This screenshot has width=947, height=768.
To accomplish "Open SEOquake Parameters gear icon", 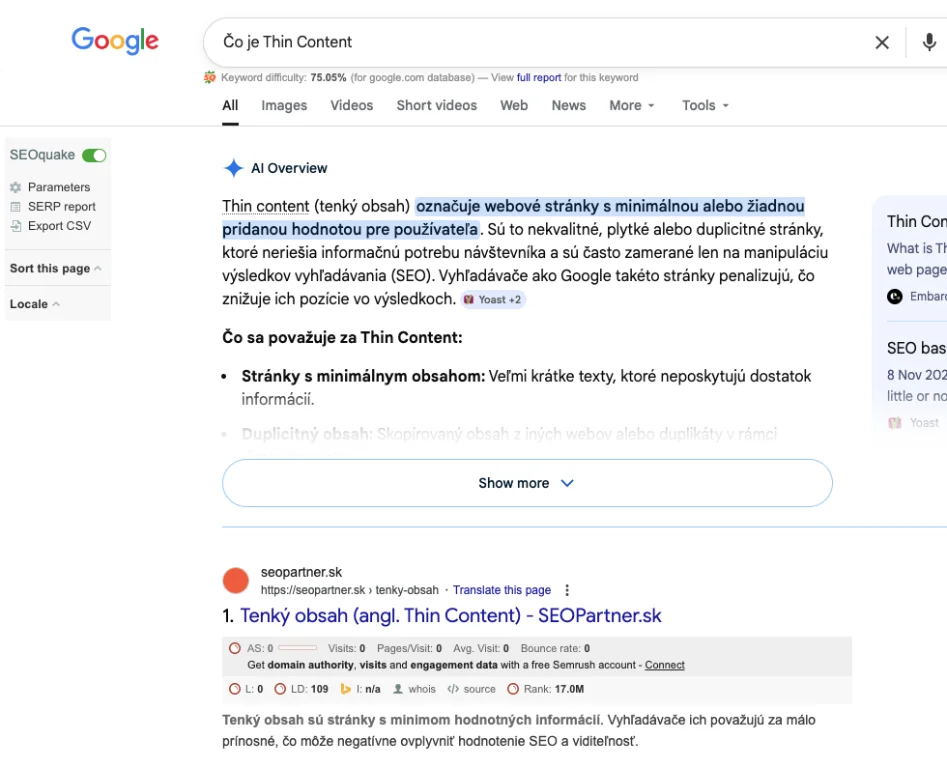I will coord(15,187).
